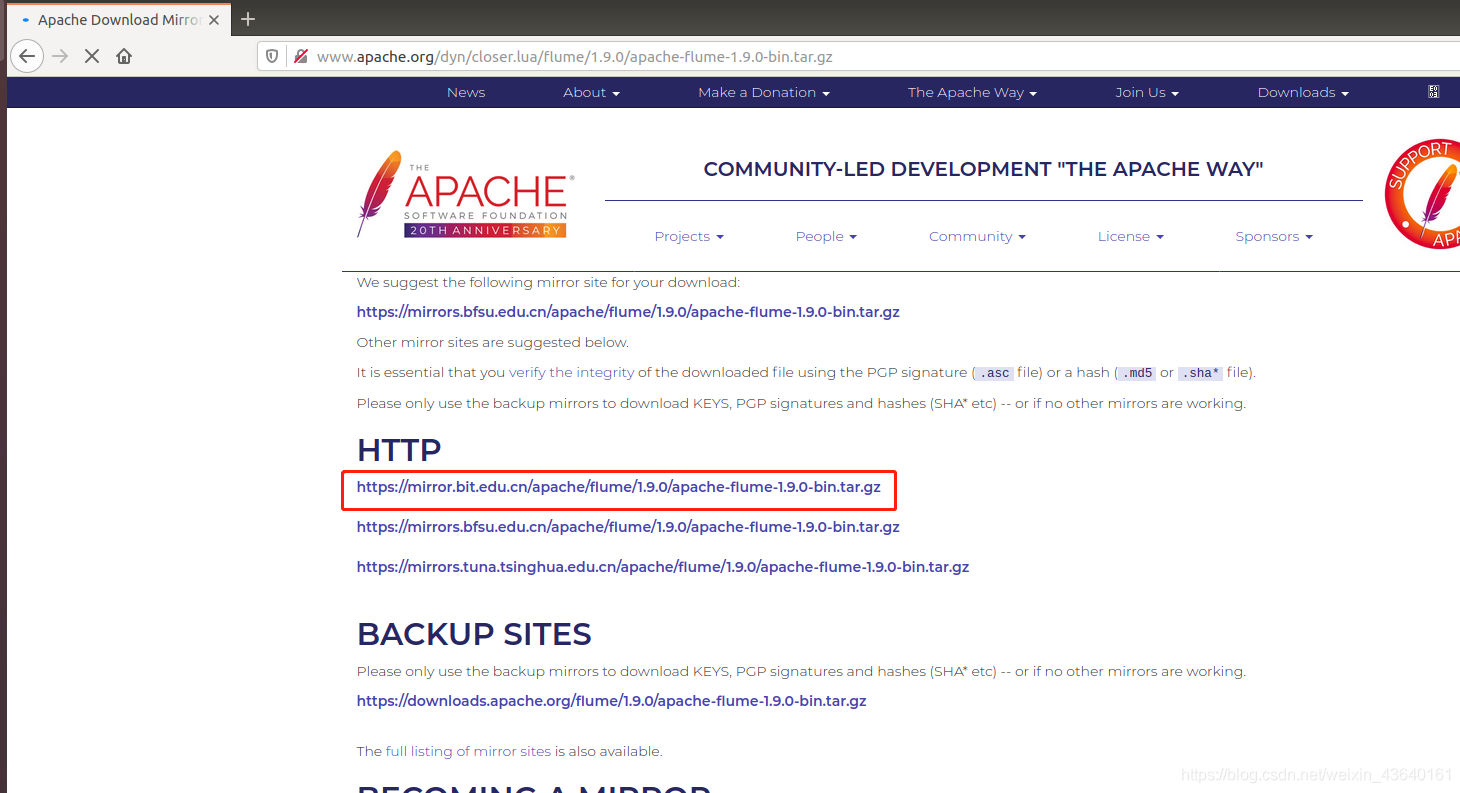
Task: Click the HTTP section heading
Action: [x=399, y=450]
